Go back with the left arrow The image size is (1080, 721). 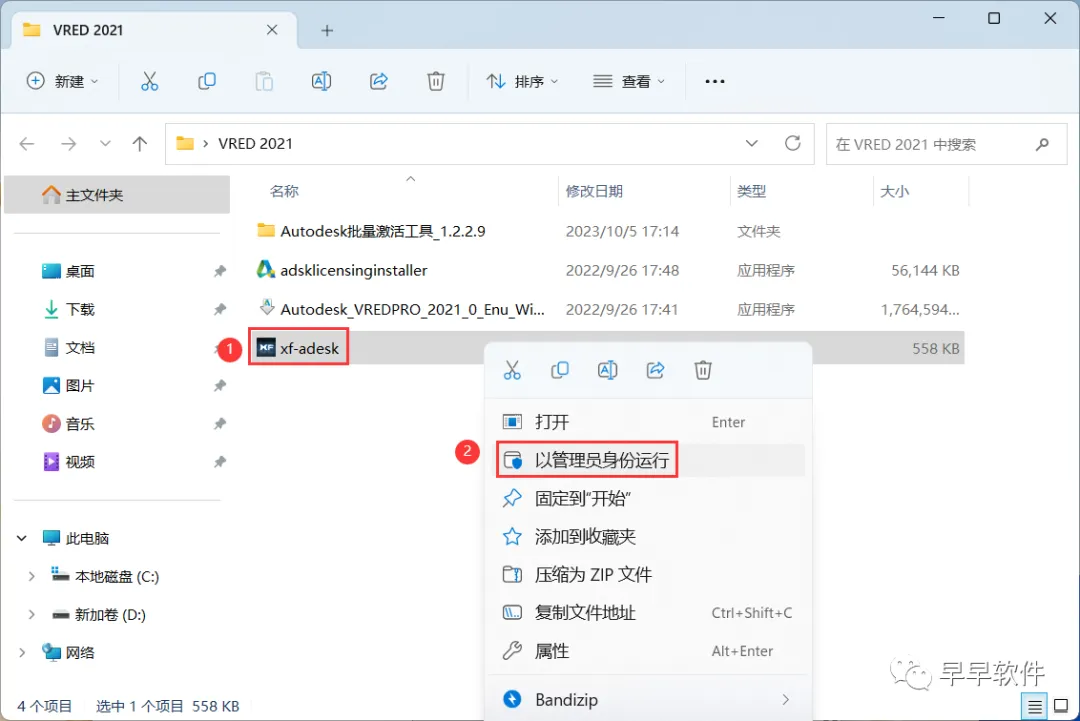click(27, 144)
